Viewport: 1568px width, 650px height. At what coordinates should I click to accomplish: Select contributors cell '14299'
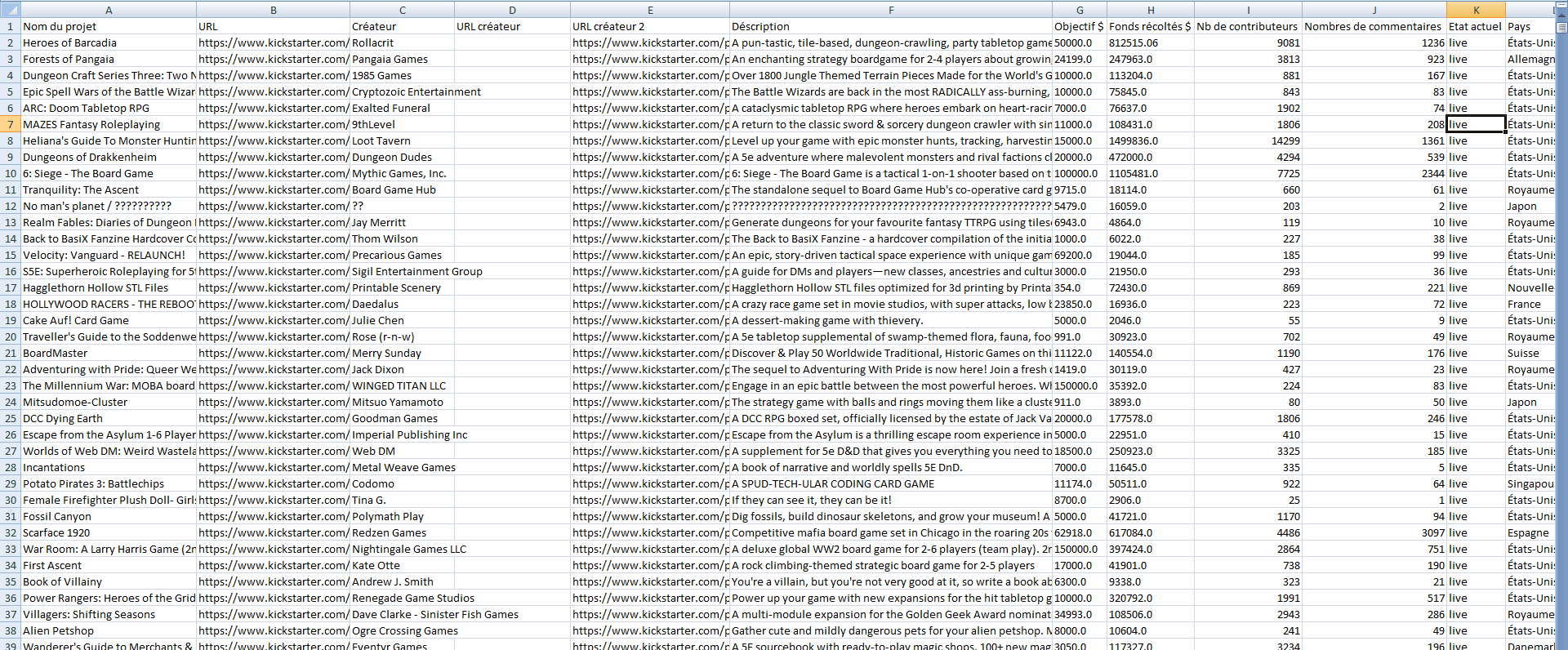click(1248, 140)
